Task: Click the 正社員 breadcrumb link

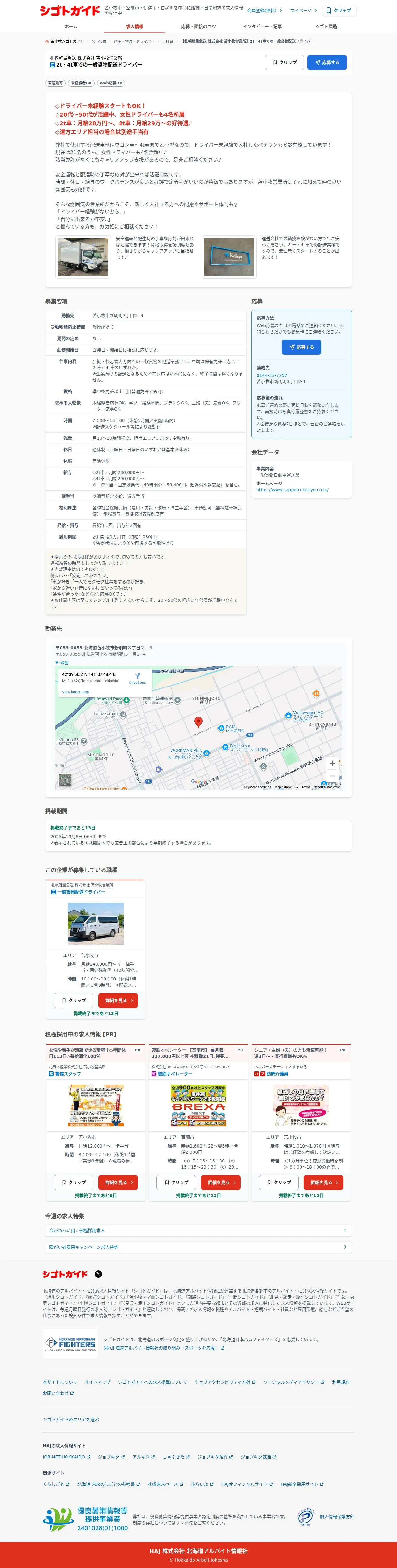Action: (167, 41)
